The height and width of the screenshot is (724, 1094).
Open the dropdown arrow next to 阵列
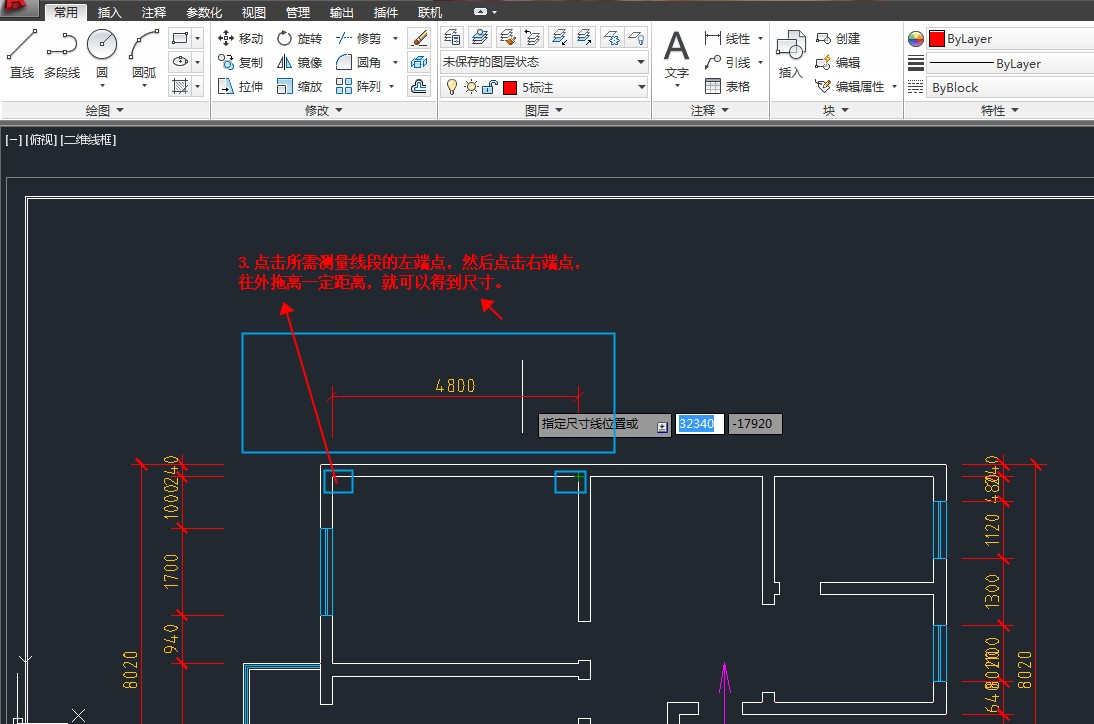pos(391,86)
